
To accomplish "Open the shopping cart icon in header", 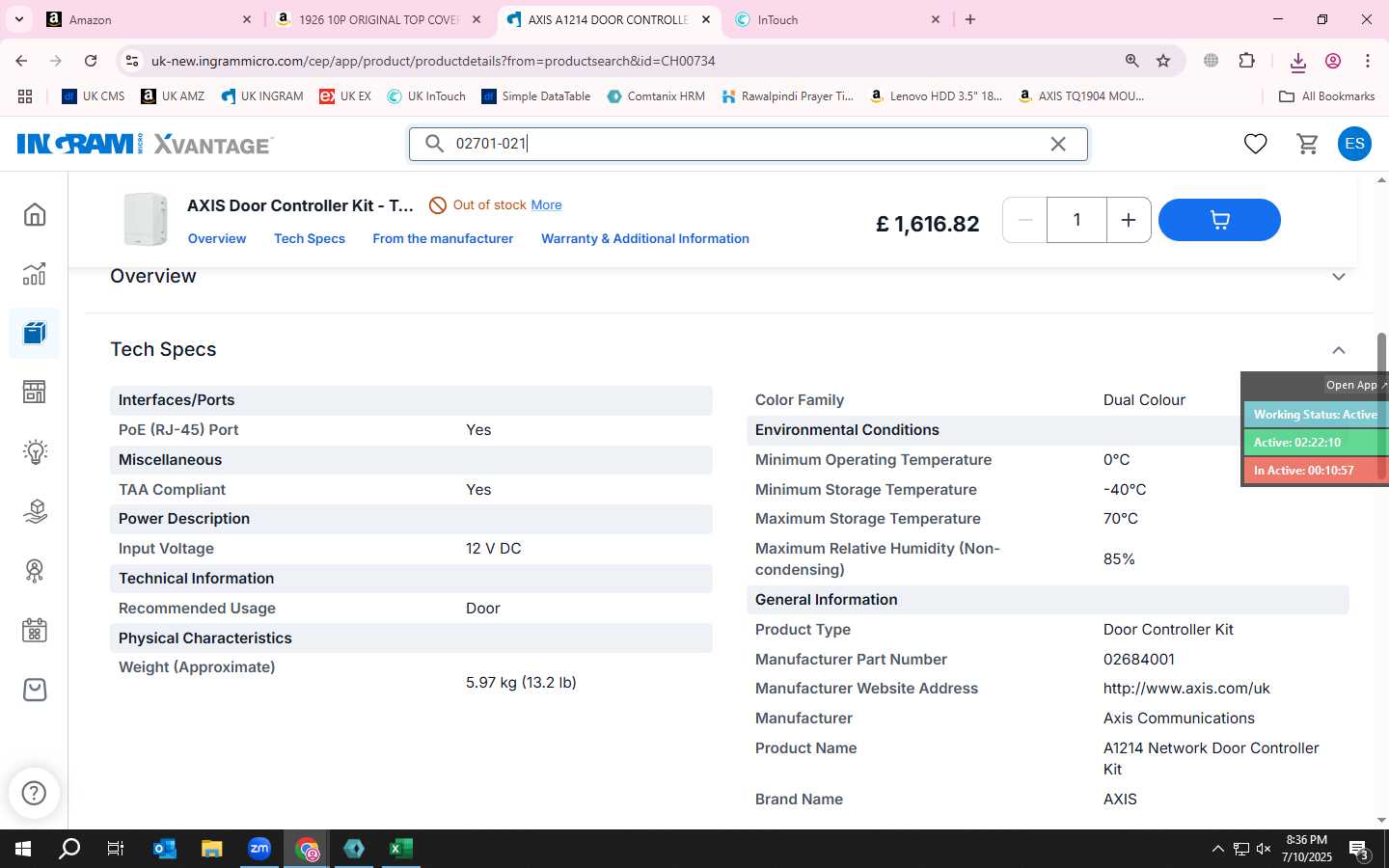I will click(1308, 144).
